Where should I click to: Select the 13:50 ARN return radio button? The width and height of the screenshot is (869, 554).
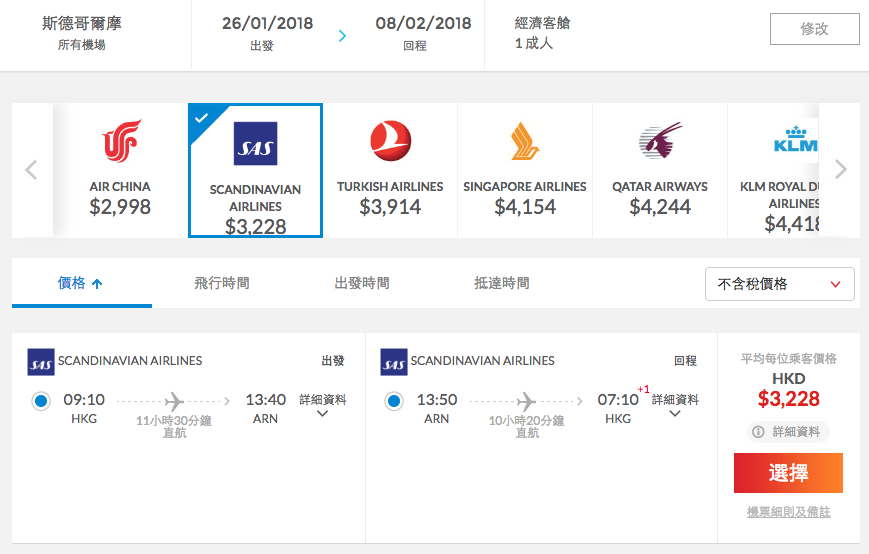pyautogui.click(x=393, y=401)
